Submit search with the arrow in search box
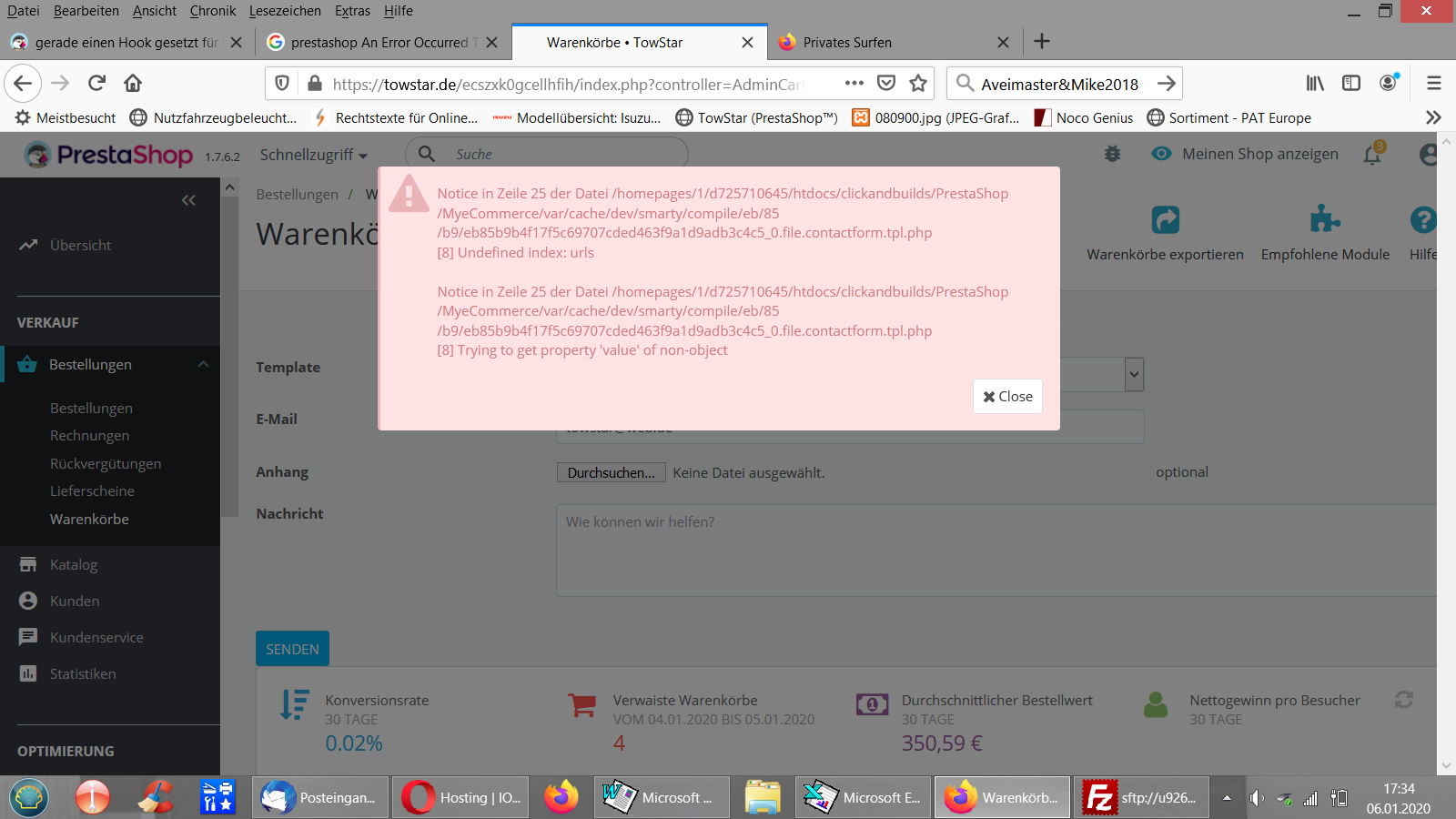Viewport: 1456px width, 819px height. pos(1166,84)
